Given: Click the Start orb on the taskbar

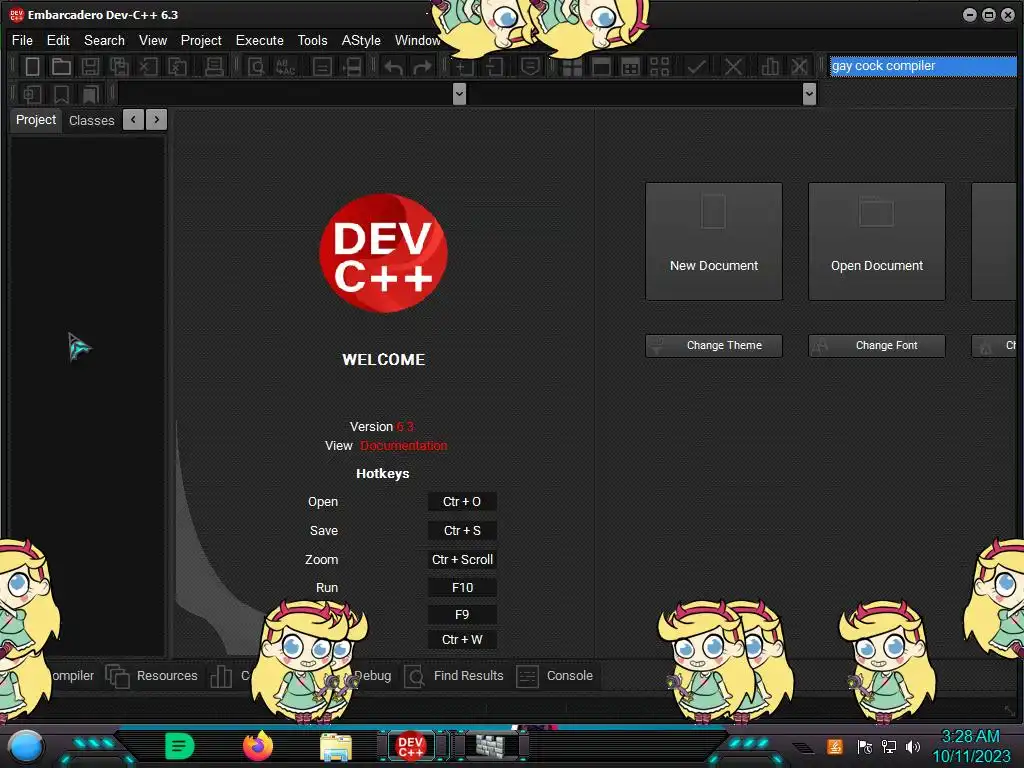Looking at the screenshot, I should (25, 746).
